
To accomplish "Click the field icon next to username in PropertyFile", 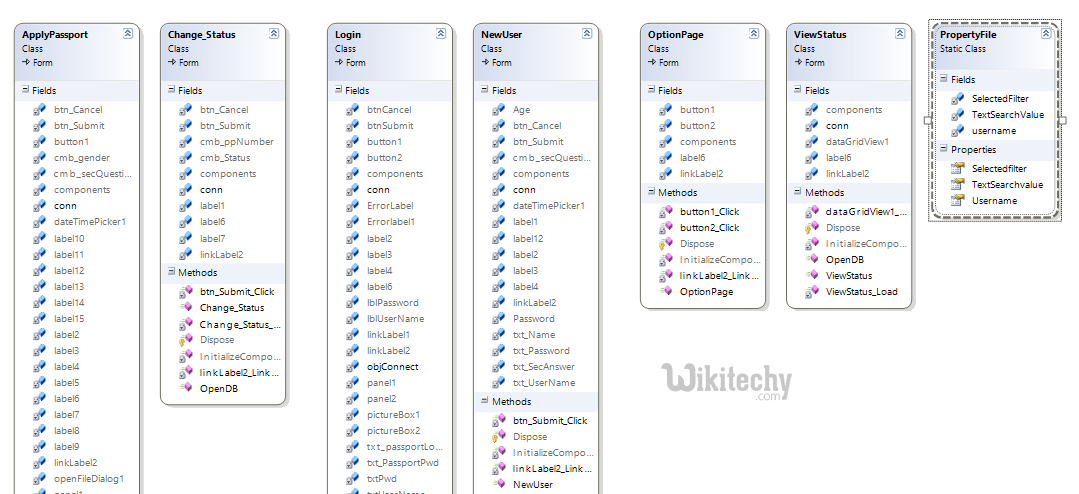I will click(957, 131).
